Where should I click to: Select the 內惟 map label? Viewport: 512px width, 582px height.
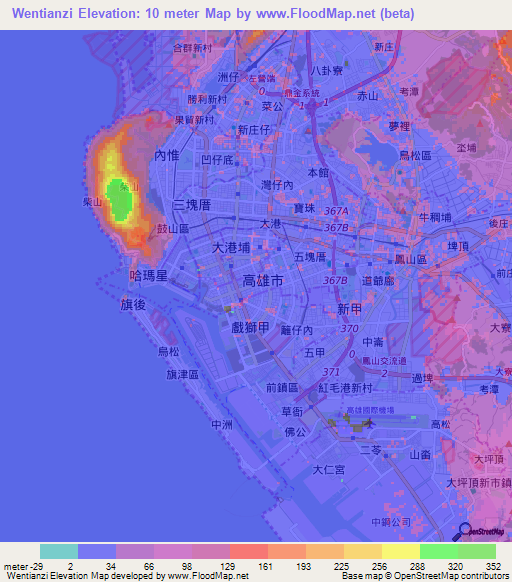point(167,156)
